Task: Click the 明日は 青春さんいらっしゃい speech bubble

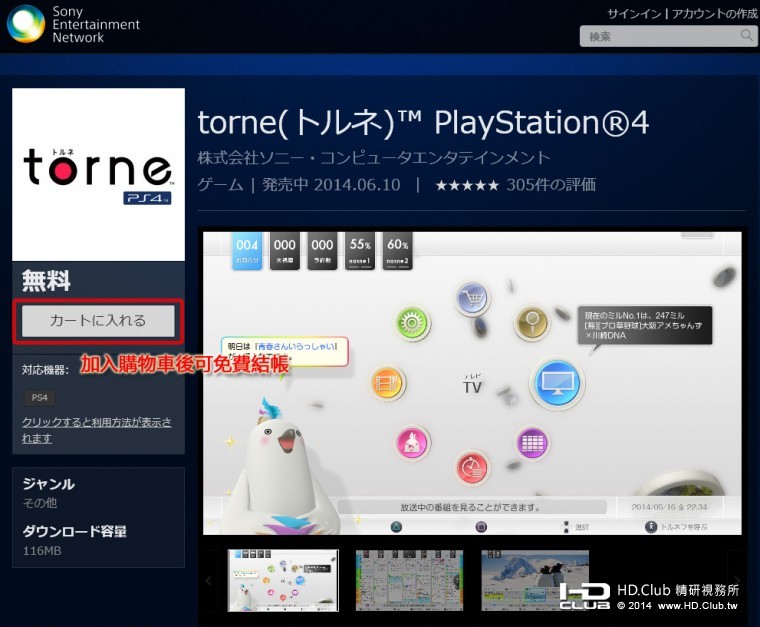Action: pos(285,351)
